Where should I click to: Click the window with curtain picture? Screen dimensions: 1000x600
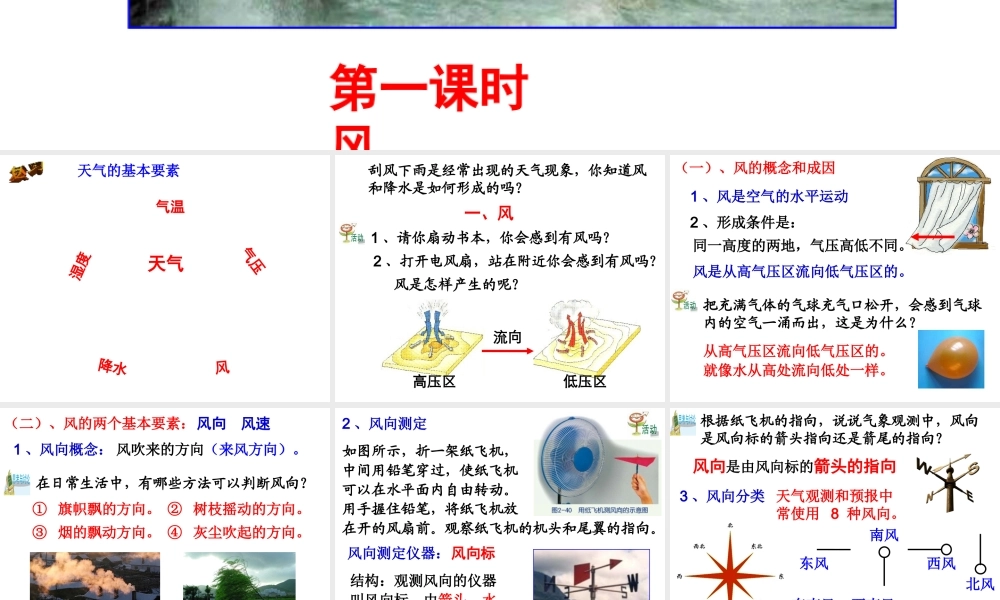click(x=950, y=207)
